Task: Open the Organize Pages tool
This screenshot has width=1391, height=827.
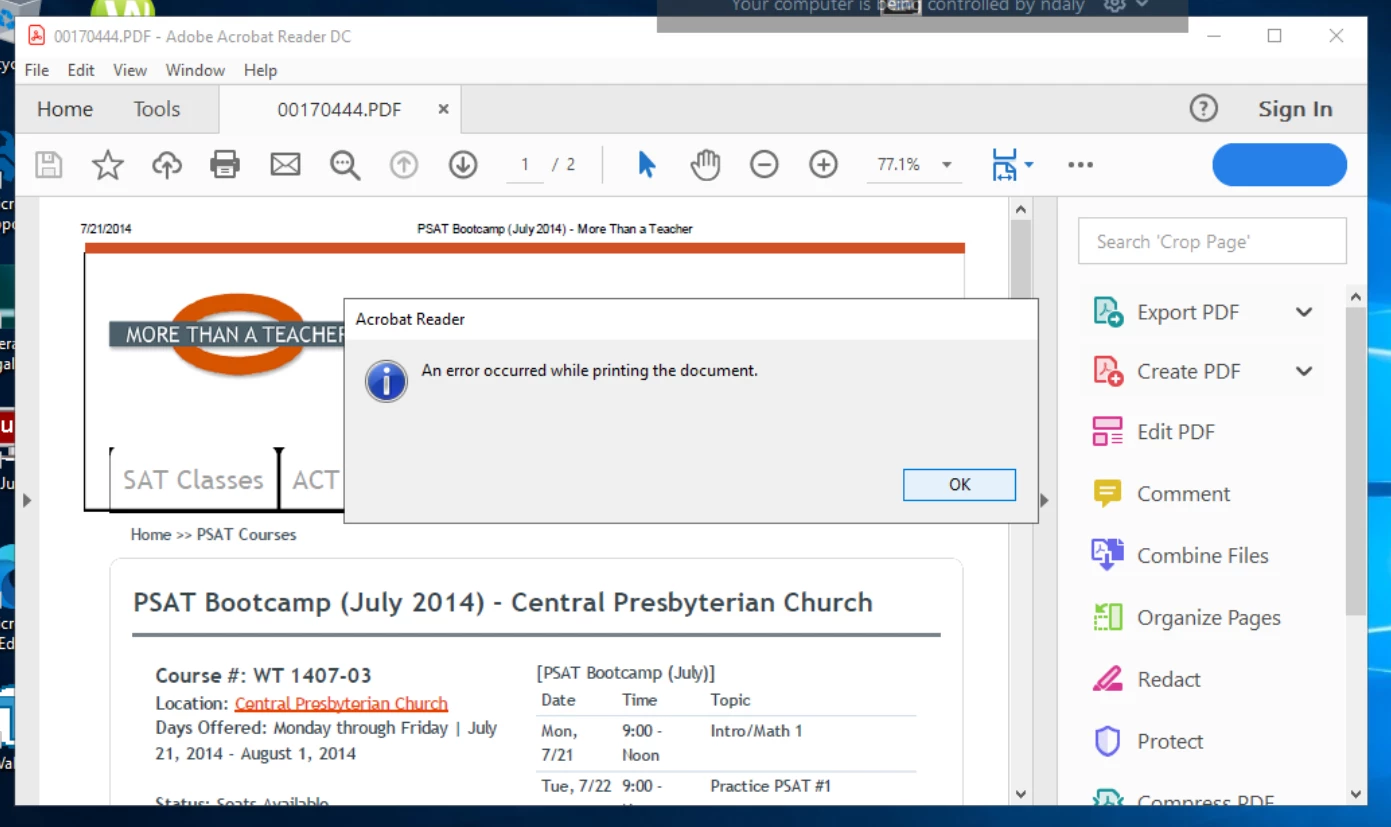Action: [x=1186, y=618]
